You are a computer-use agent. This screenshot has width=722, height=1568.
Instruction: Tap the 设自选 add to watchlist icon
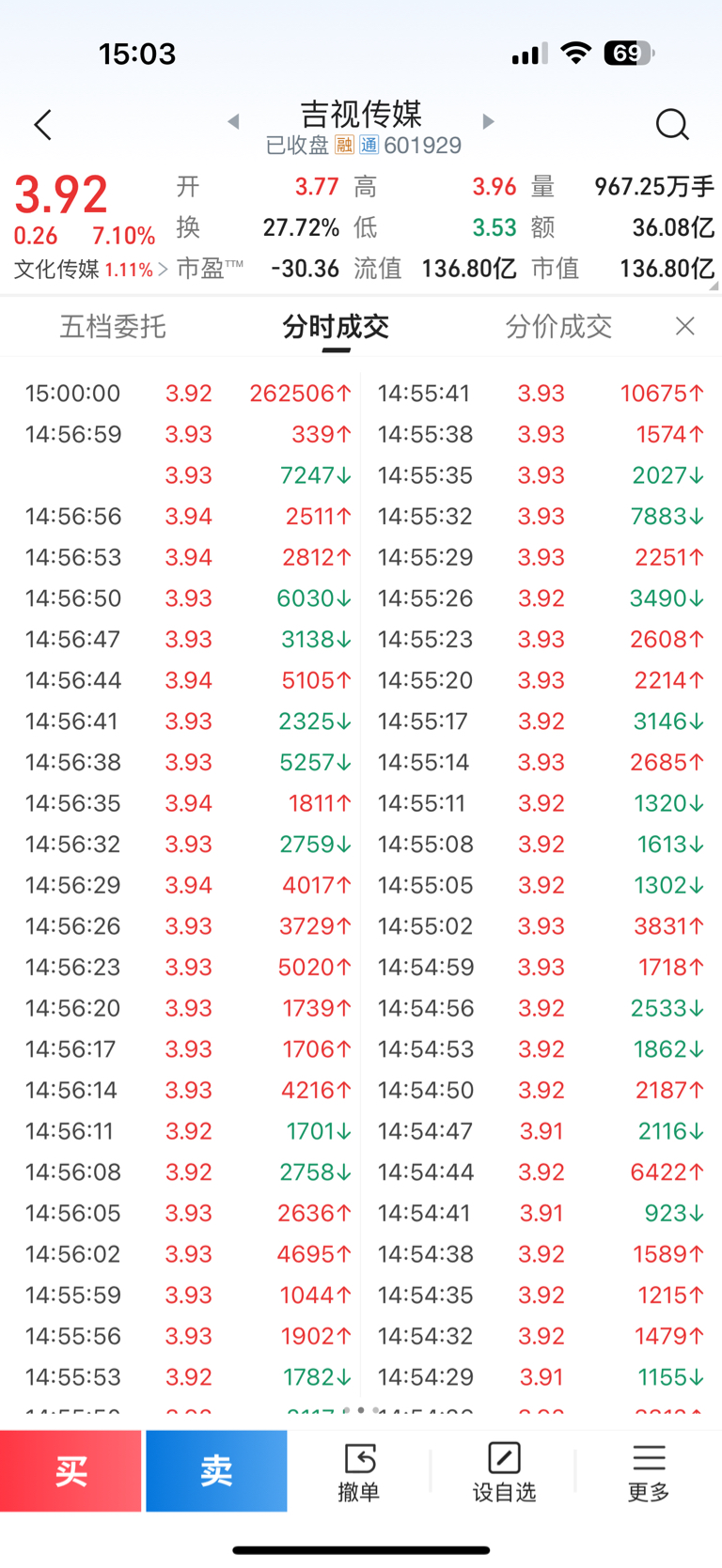click(x=504, y=1471)
